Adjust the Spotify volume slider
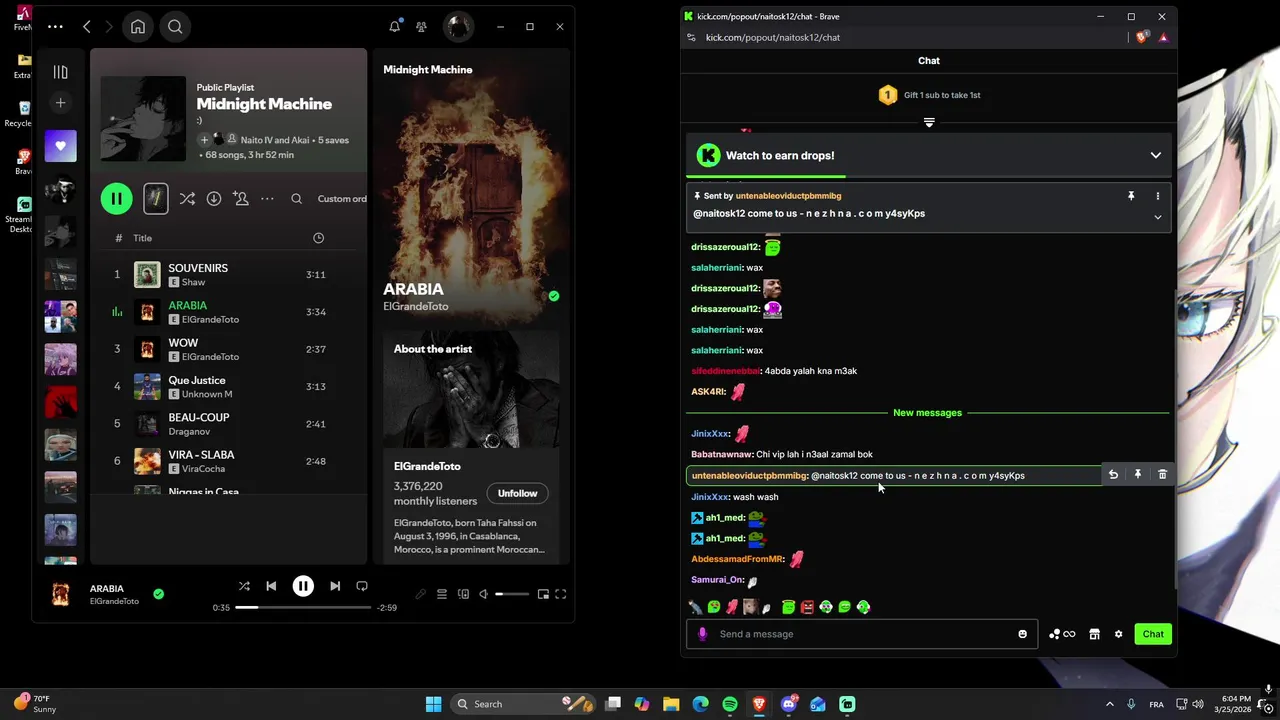Image resolution: width=1280 pixels, height=720 pixels. click(x=512, y=594)
